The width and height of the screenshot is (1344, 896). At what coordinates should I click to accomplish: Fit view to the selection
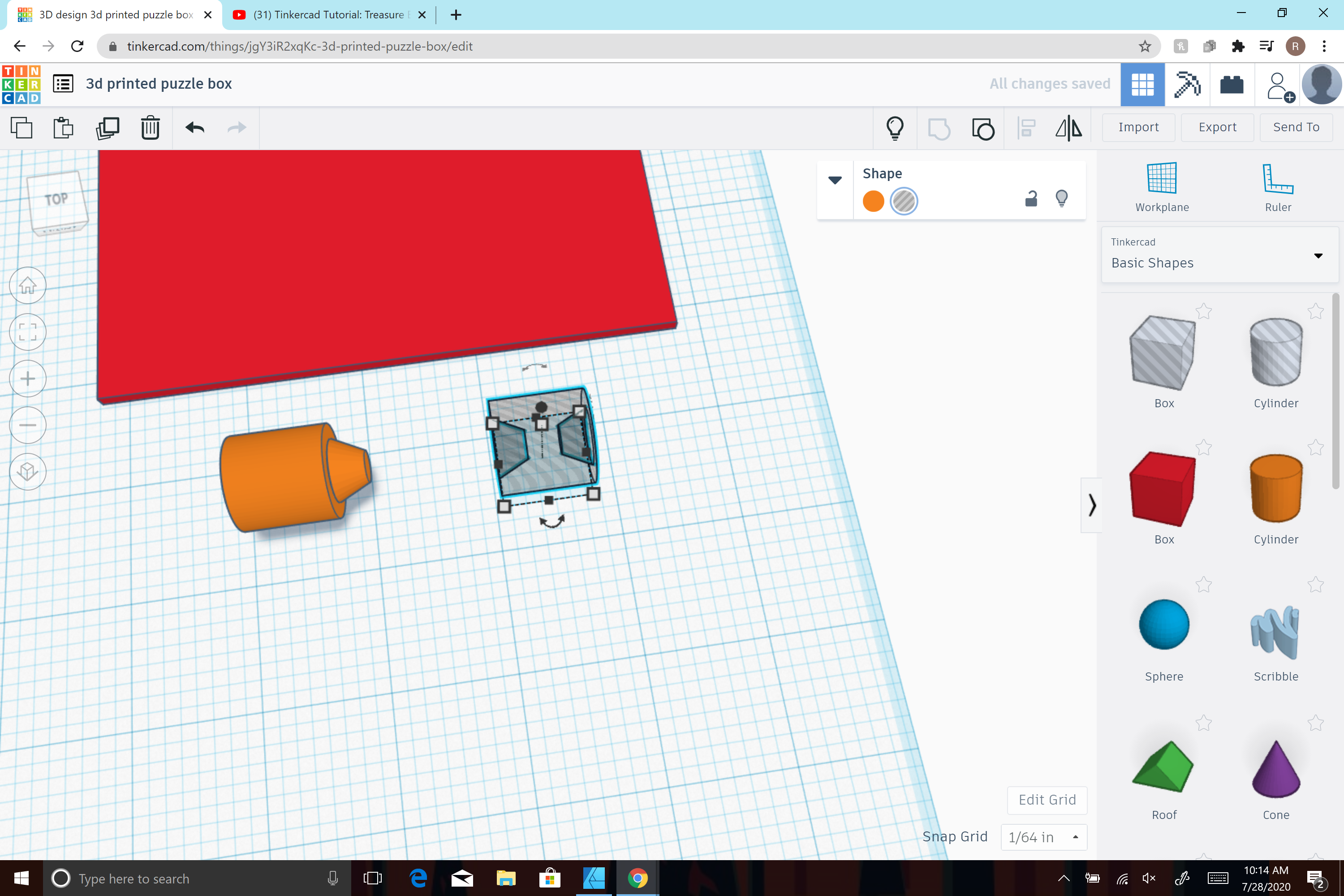click(x=27, y=332)
